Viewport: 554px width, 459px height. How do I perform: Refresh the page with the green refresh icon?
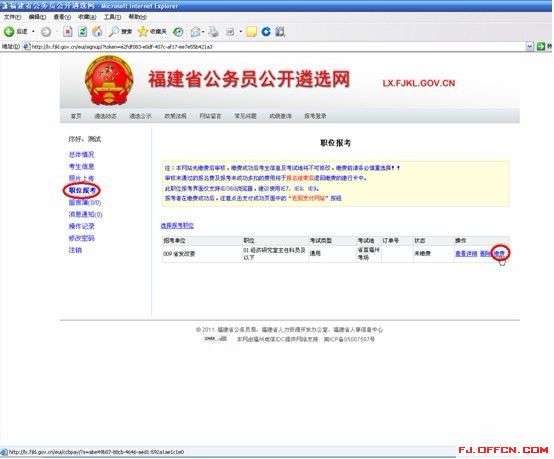coord(82,32)
